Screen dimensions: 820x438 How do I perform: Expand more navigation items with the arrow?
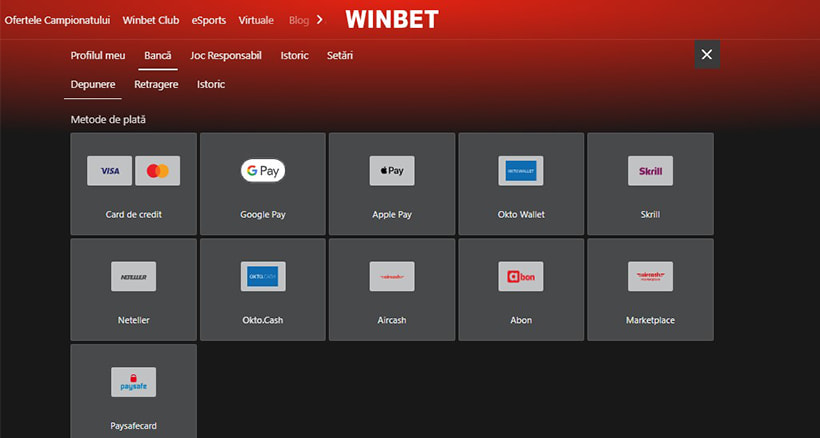[x=320, y=20]
